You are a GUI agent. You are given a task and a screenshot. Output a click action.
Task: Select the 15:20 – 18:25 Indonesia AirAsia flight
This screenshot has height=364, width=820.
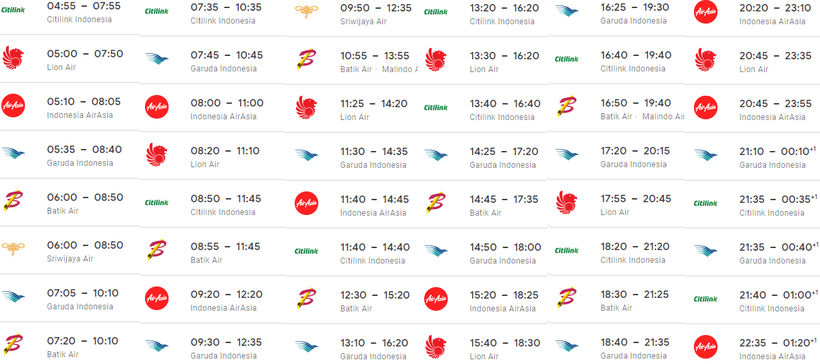click(x=483, y=300)
